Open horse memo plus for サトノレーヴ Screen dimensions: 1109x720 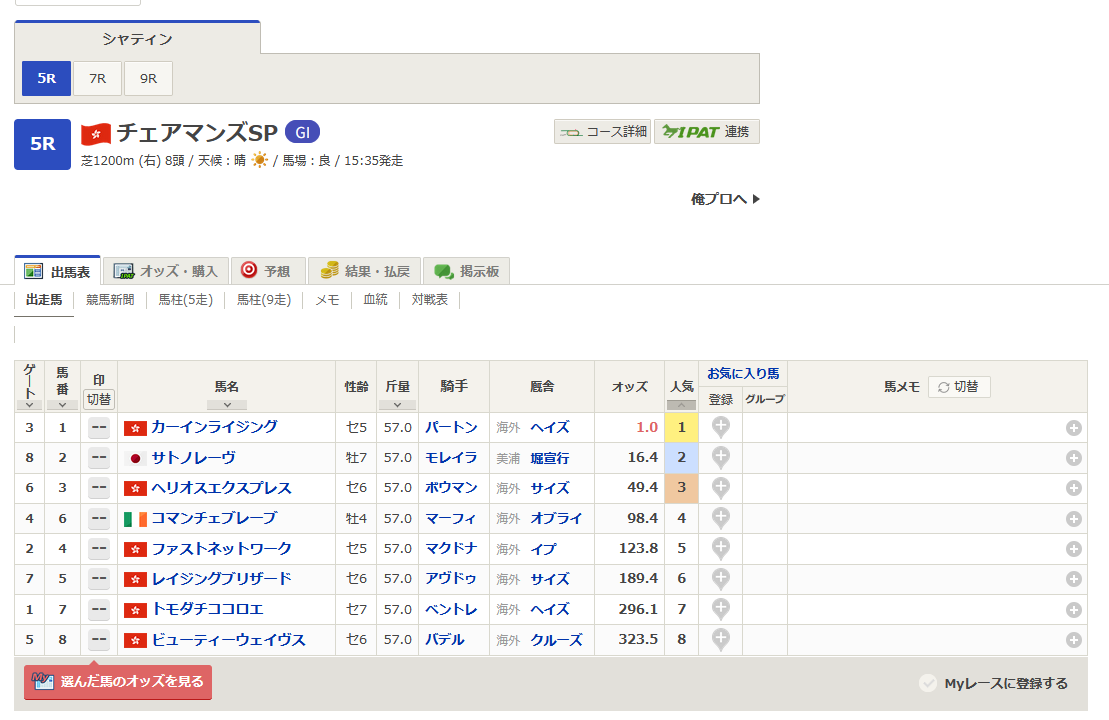point(1073,458)
